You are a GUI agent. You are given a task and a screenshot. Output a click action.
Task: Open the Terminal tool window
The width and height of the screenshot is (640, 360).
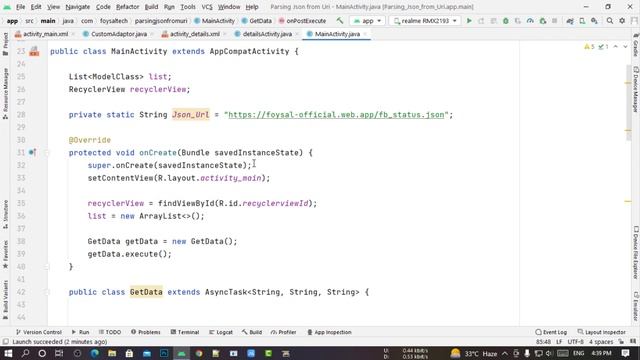185,332
